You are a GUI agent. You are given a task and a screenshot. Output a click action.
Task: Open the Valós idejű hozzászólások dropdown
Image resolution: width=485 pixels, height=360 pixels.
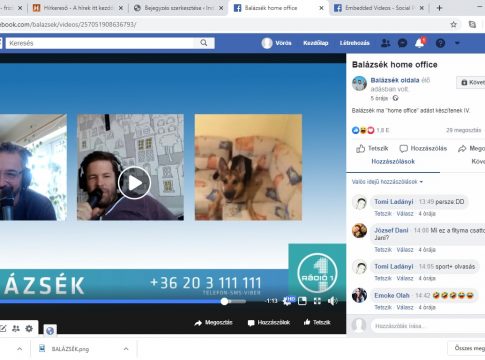coord(387,182)
